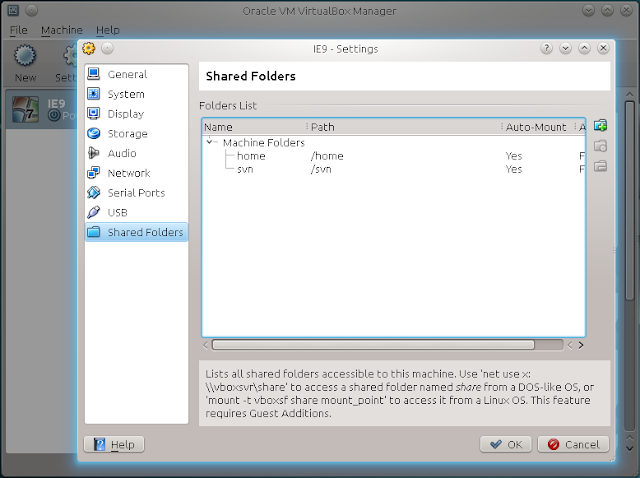The image size is (640, 478).
Task: Open the Serial Ports settings category
Action: click(x=136, y=193)
